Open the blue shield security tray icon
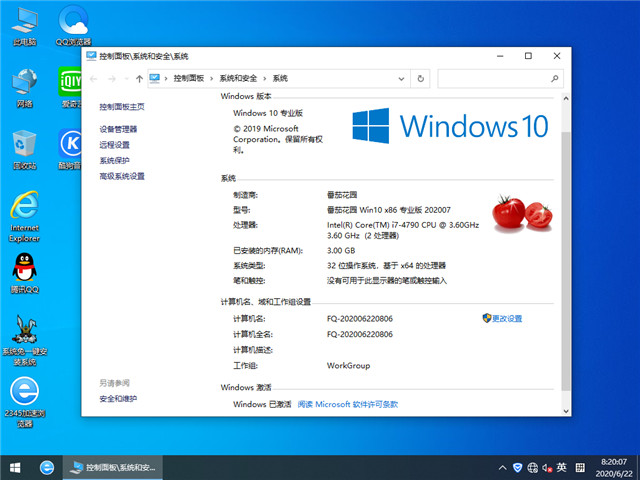Image resolution: width=640 pixels, height=480 pixels. (x=518, y=468)
